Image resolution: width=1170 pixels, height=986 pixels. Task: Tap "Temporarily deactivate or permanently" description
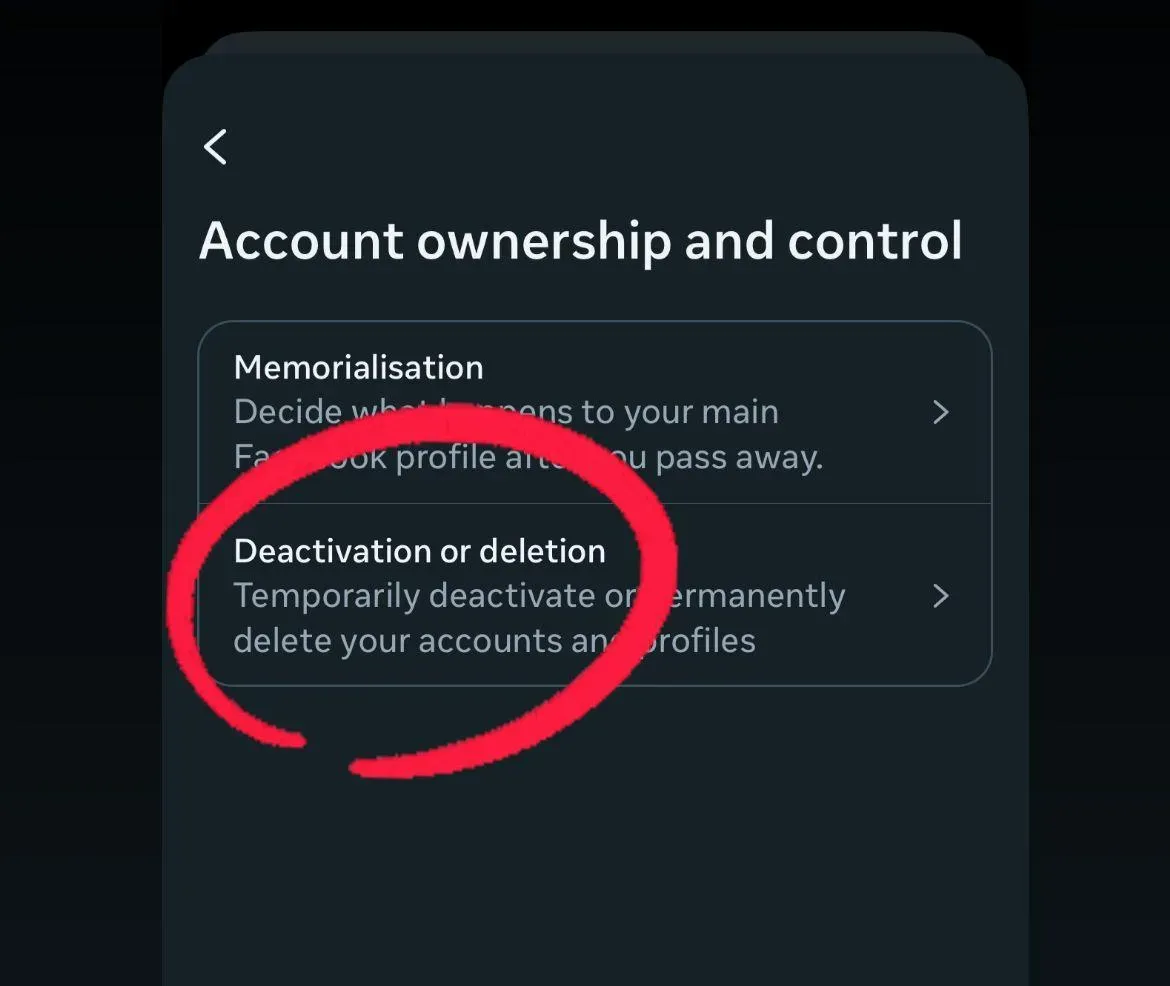pos(539,596)
